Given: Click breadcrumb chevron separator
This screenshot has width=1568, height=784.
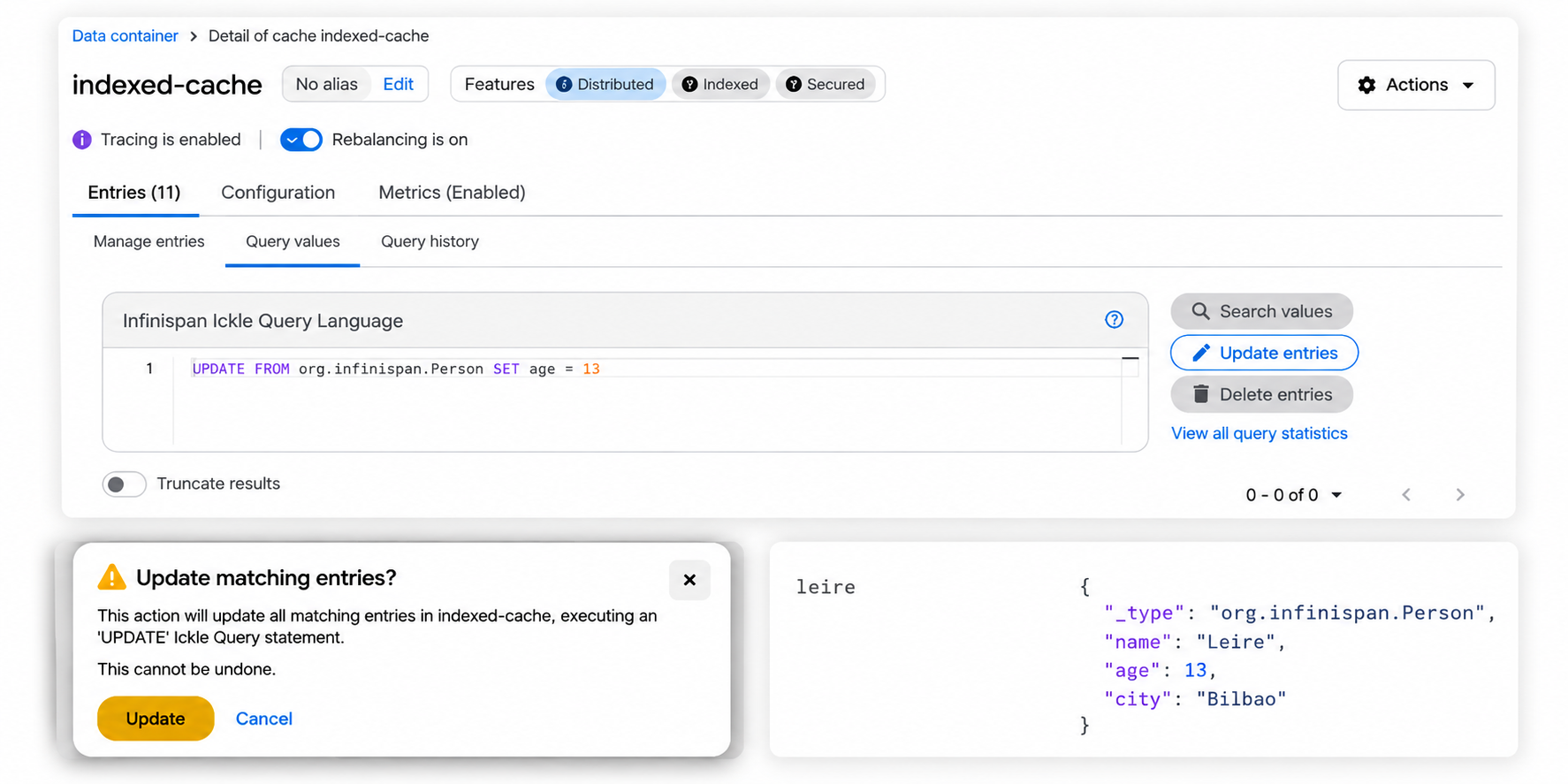Looking at the screenshot, I should 194,36.
